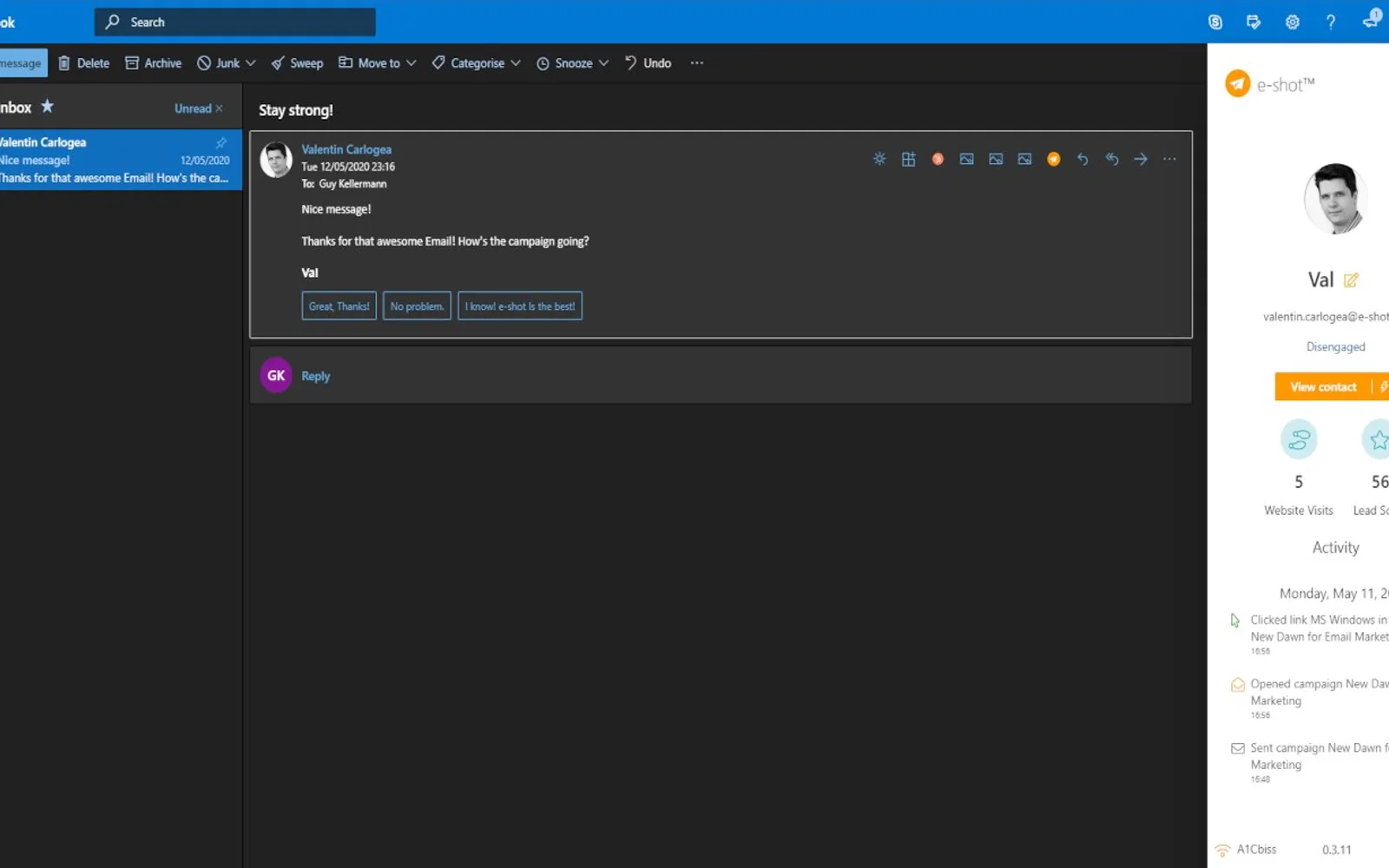Screen dimensions: 1389x868
Task: Choose the 'I know! e-shot is the best!' reply
Action: [520, 306]
